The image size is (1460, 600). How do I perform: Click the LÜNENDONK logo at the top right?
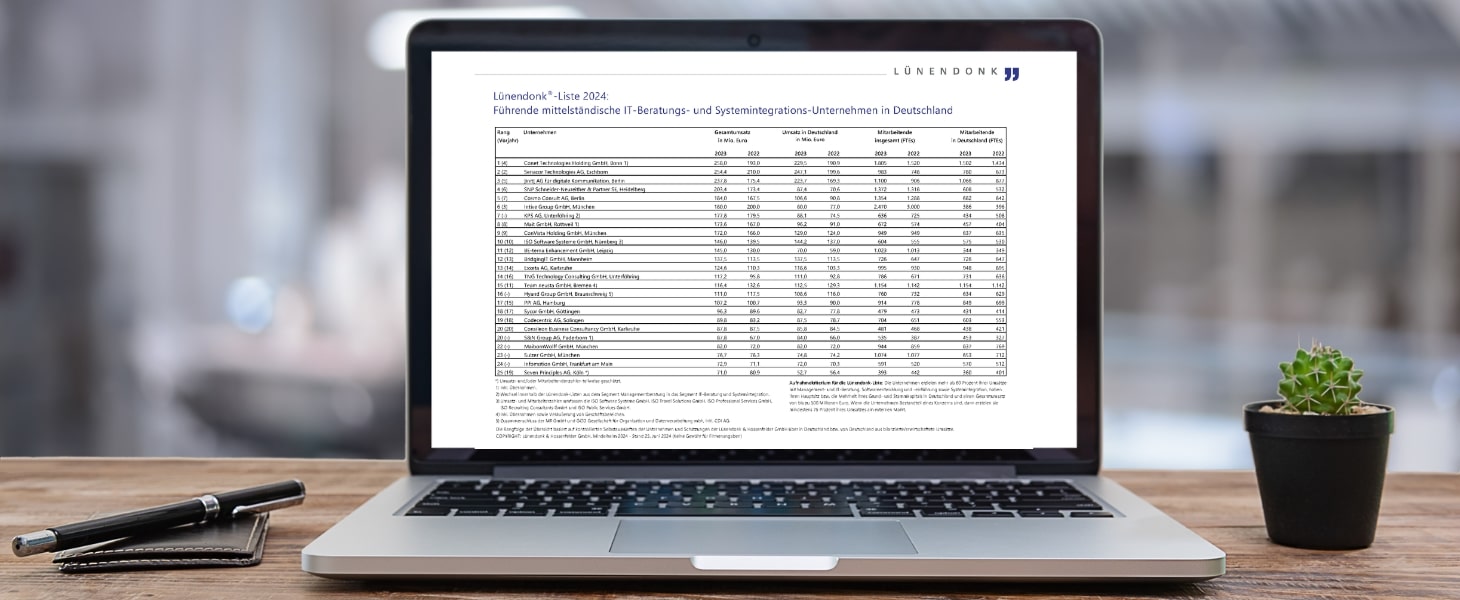(x=955, y=73)
